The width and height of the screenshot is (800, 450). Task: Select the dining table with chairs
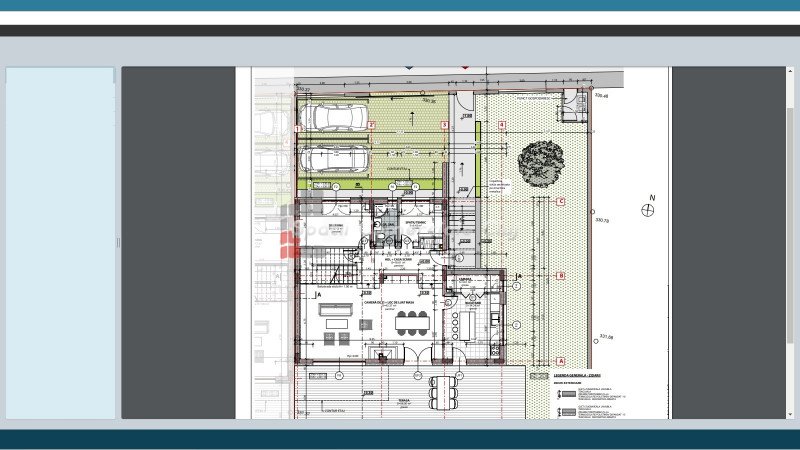coord(410,323)
